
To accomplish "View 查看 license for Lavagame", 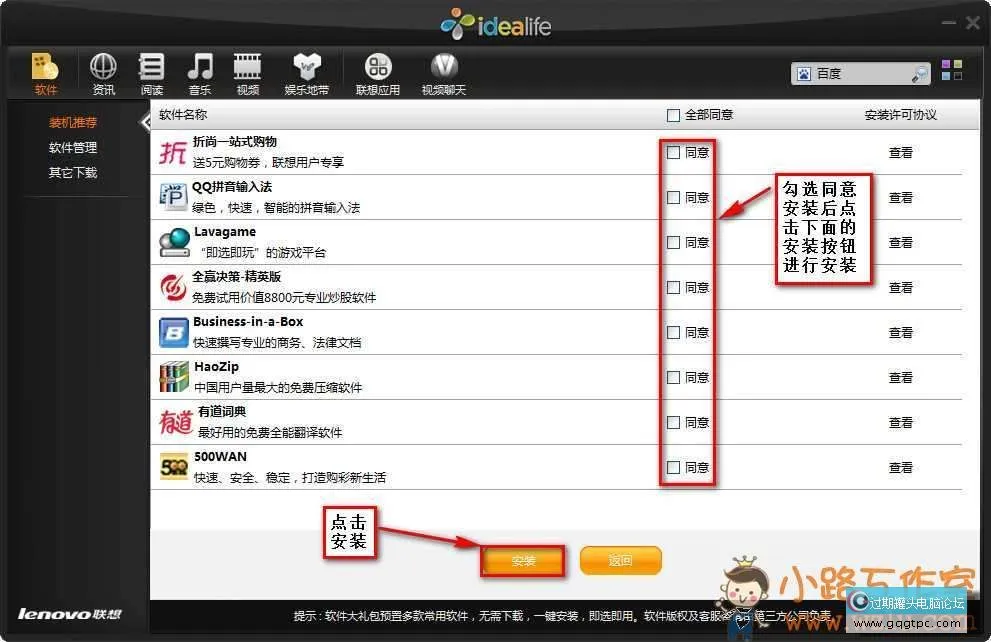I will (x=901, y=242).
